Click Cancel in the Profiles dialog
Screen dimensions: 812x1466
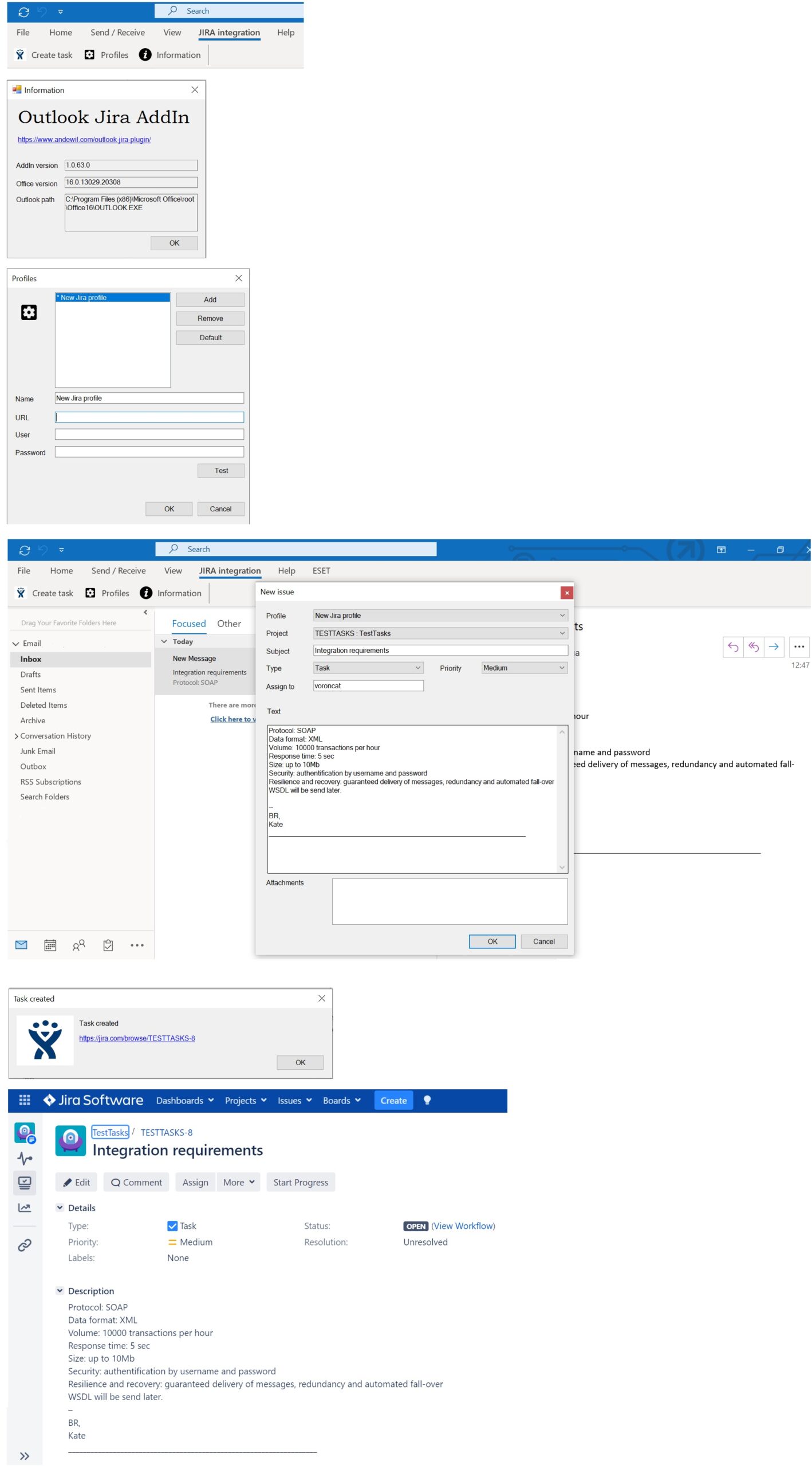coord(220,509)
